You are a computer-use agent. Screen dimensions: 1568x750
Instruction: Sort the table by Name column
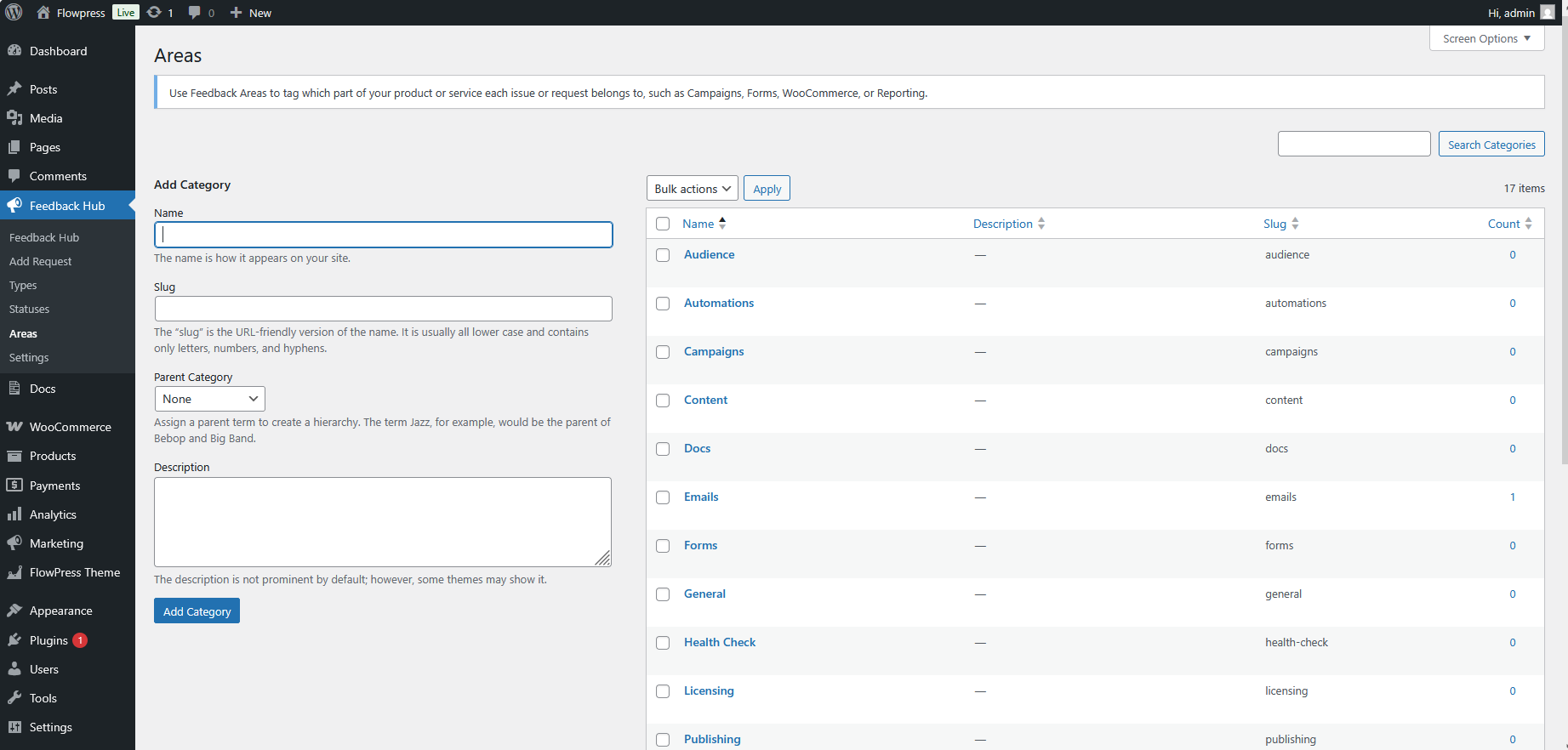pos(704,224)
